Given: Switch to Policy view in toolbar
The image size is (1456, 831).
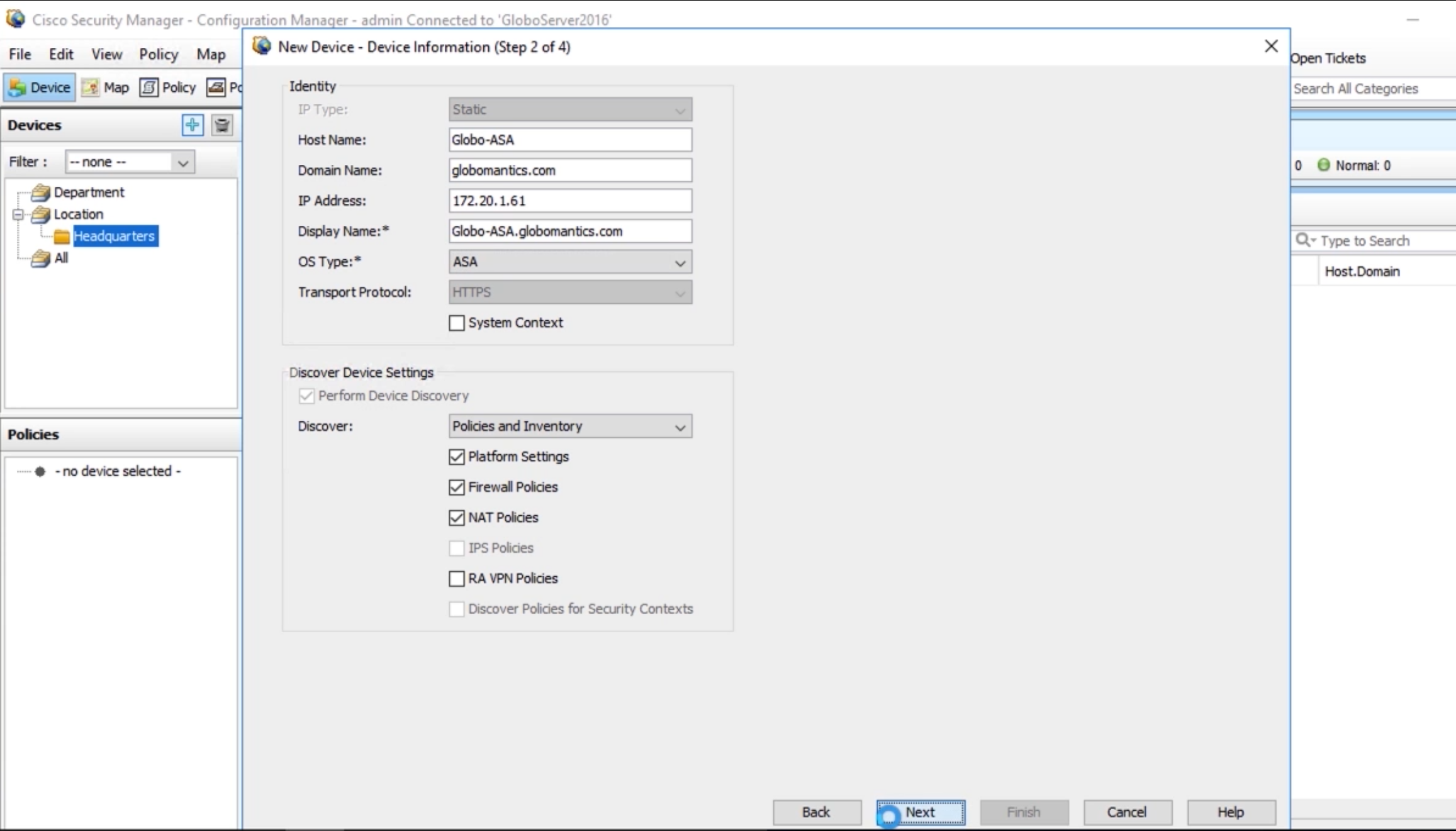Looking at the screenshot, I should tap(168, 87).
